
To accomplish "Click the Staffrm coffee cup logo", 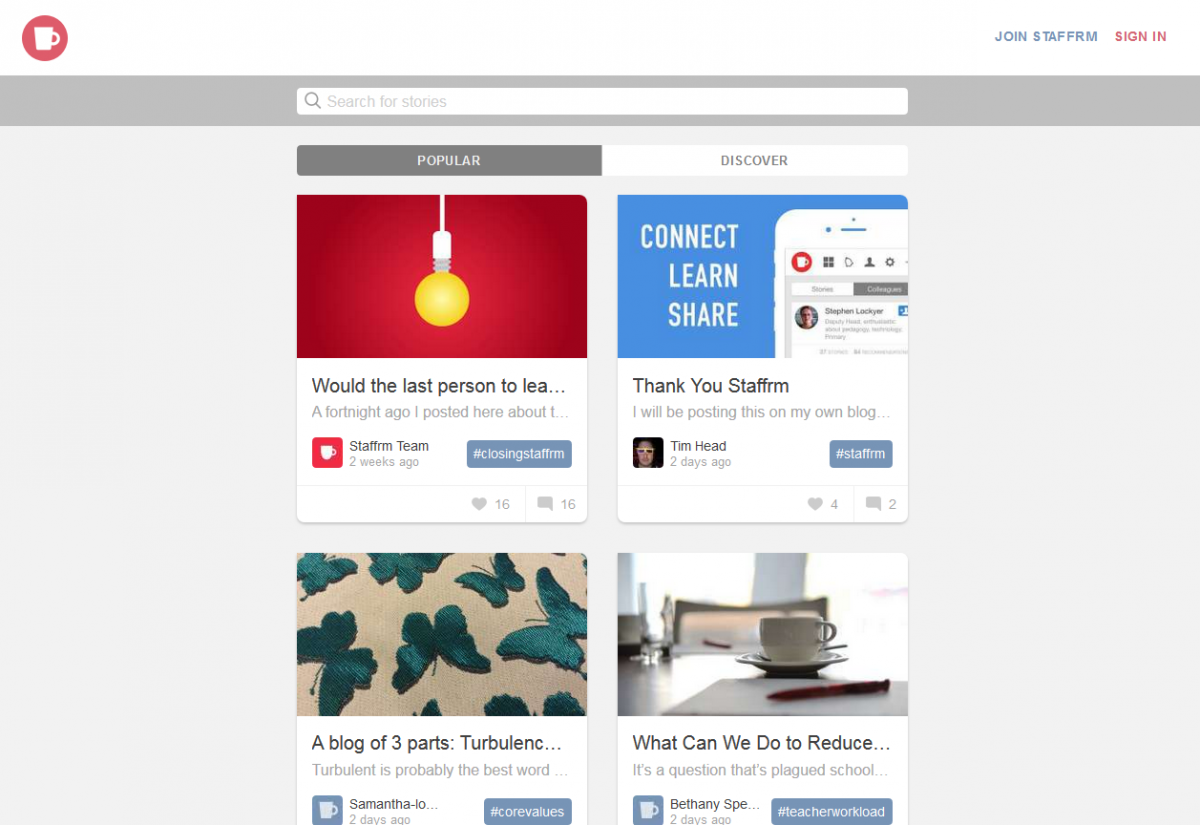I will pyautogui.click(x=45, y=38).
